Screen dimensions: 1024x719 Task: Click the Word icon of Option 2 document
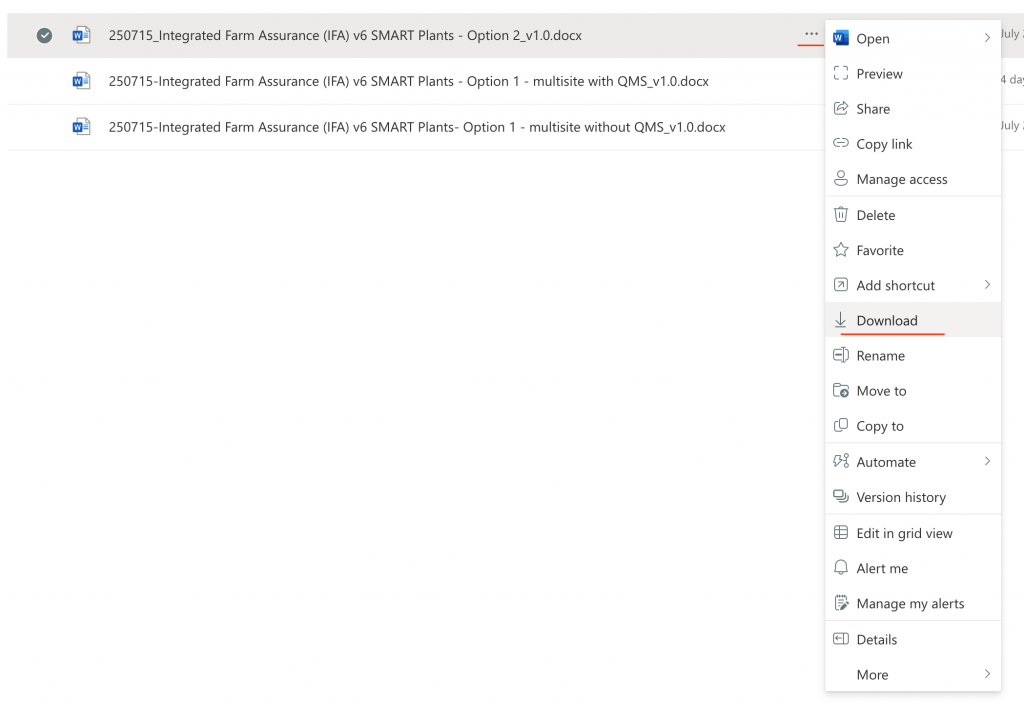pos(81,35)
